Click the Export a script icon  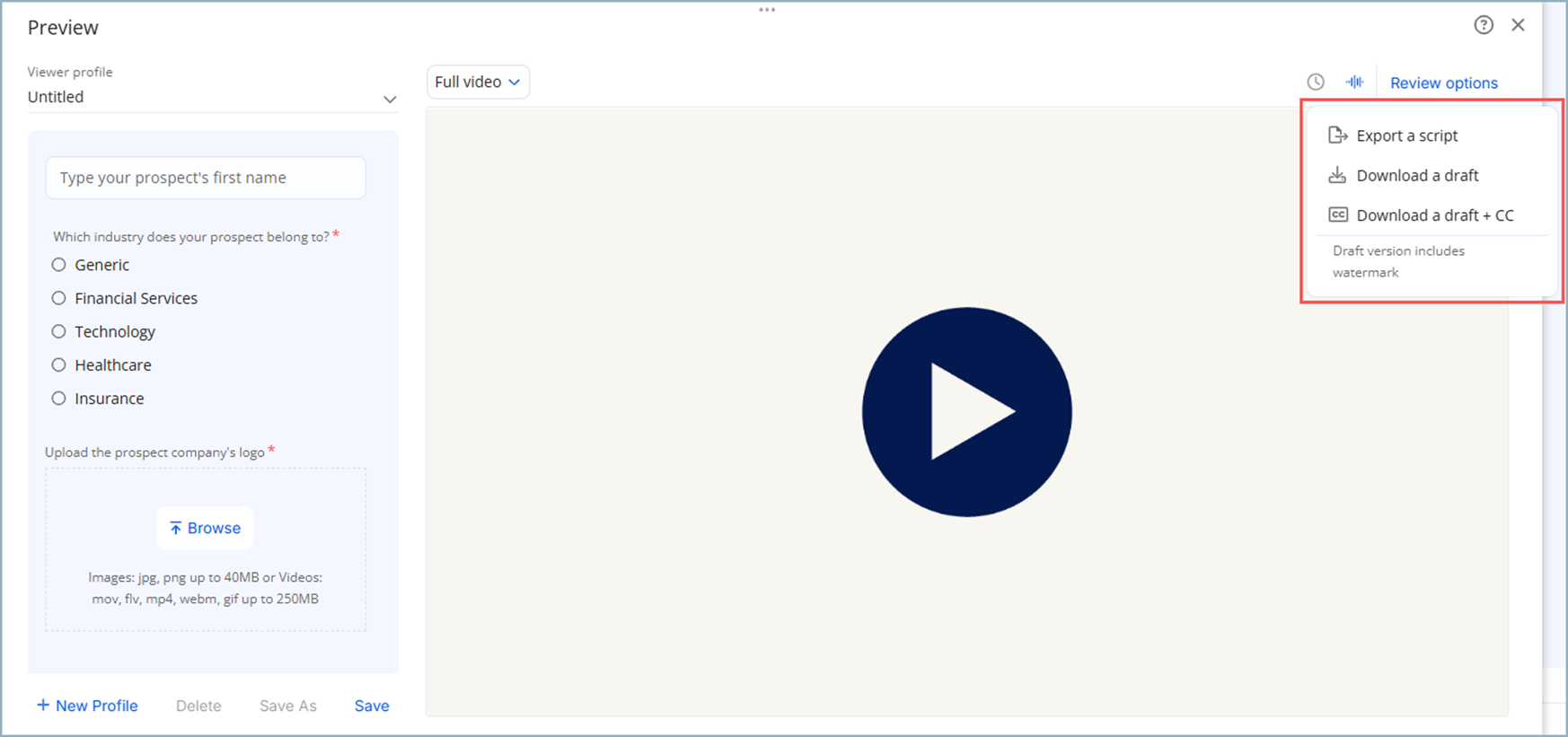[x=1337, y=136]
